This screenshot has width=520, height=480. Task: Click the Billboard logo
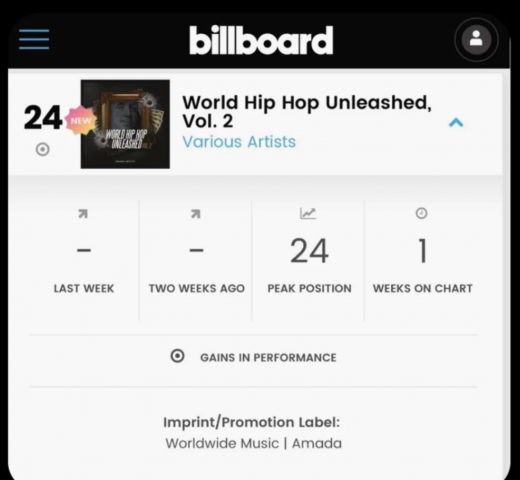click(x=261, y=40)
